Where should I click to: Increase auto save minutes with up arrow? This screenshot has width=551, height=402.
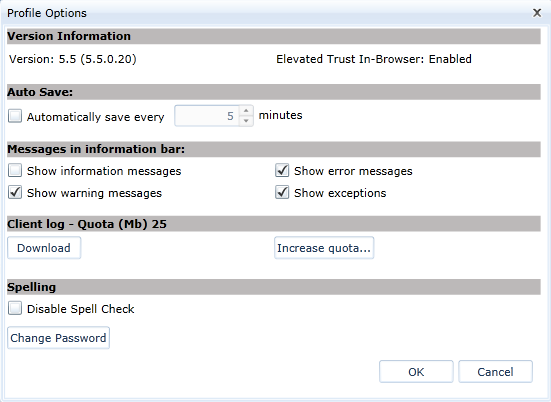(246, 110)
